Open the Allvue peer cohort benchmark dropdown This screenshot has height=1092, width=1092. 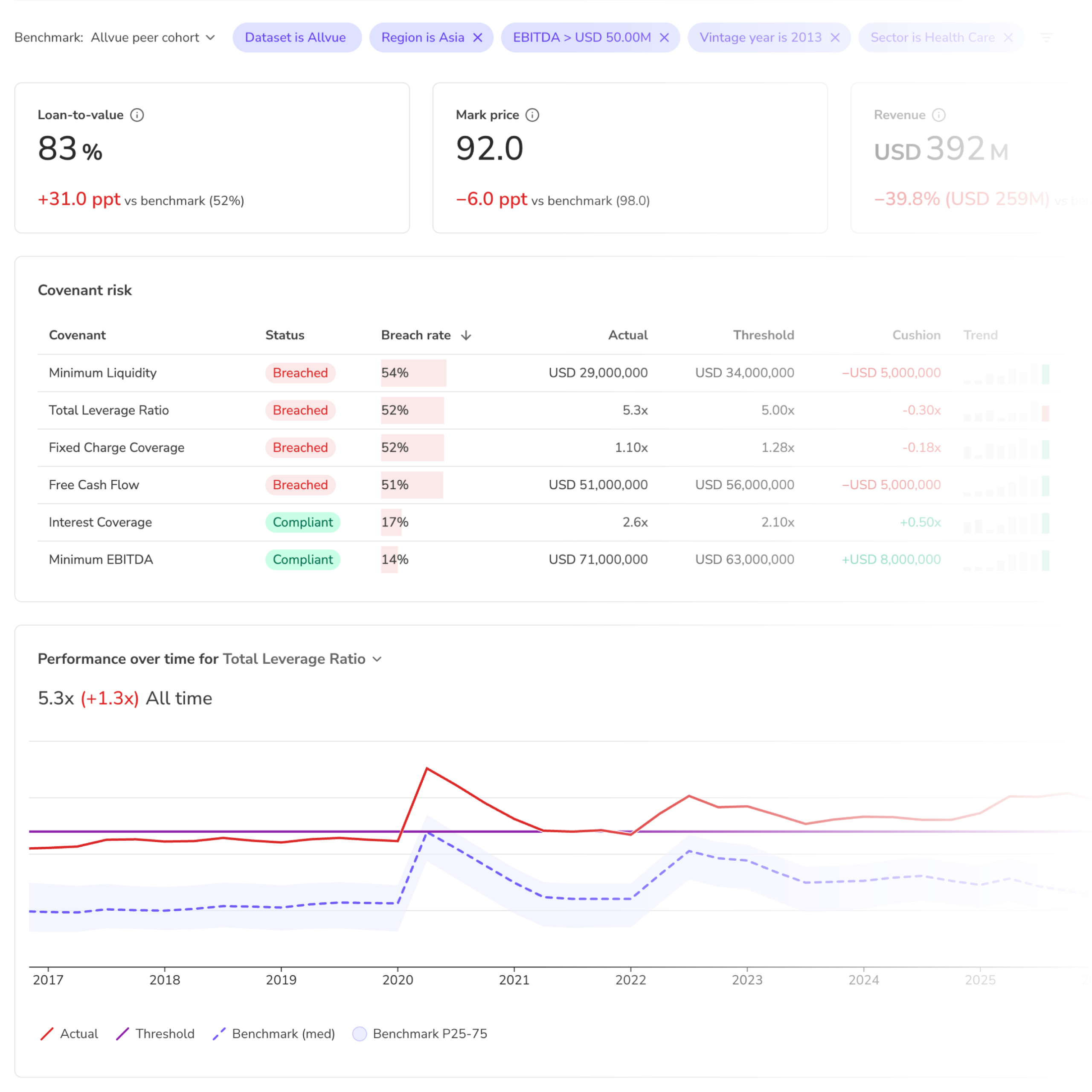pyautogui.click(x=153, y=37)
